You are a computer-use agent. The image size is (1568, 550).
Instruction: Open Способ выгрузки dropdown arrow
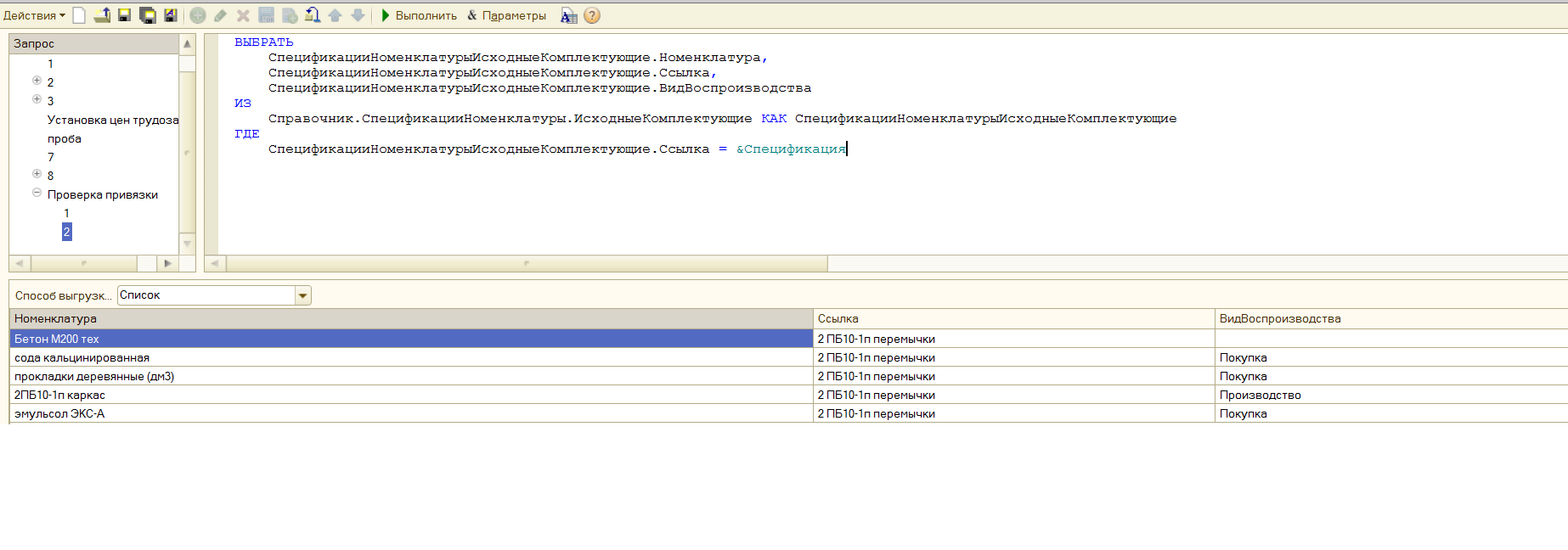303,295
